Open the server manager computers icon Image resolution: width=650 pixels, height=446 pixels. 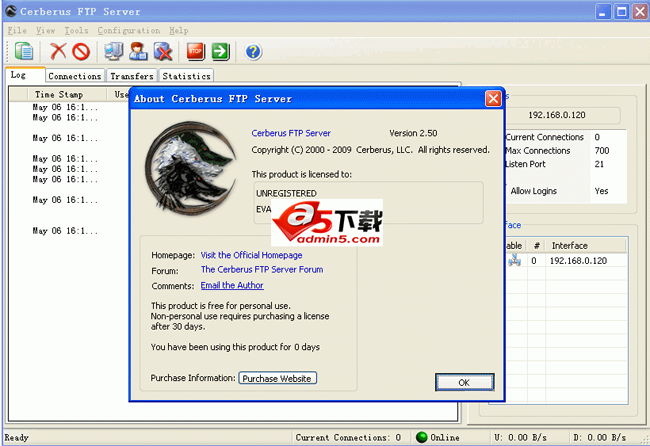pos(115,51)
